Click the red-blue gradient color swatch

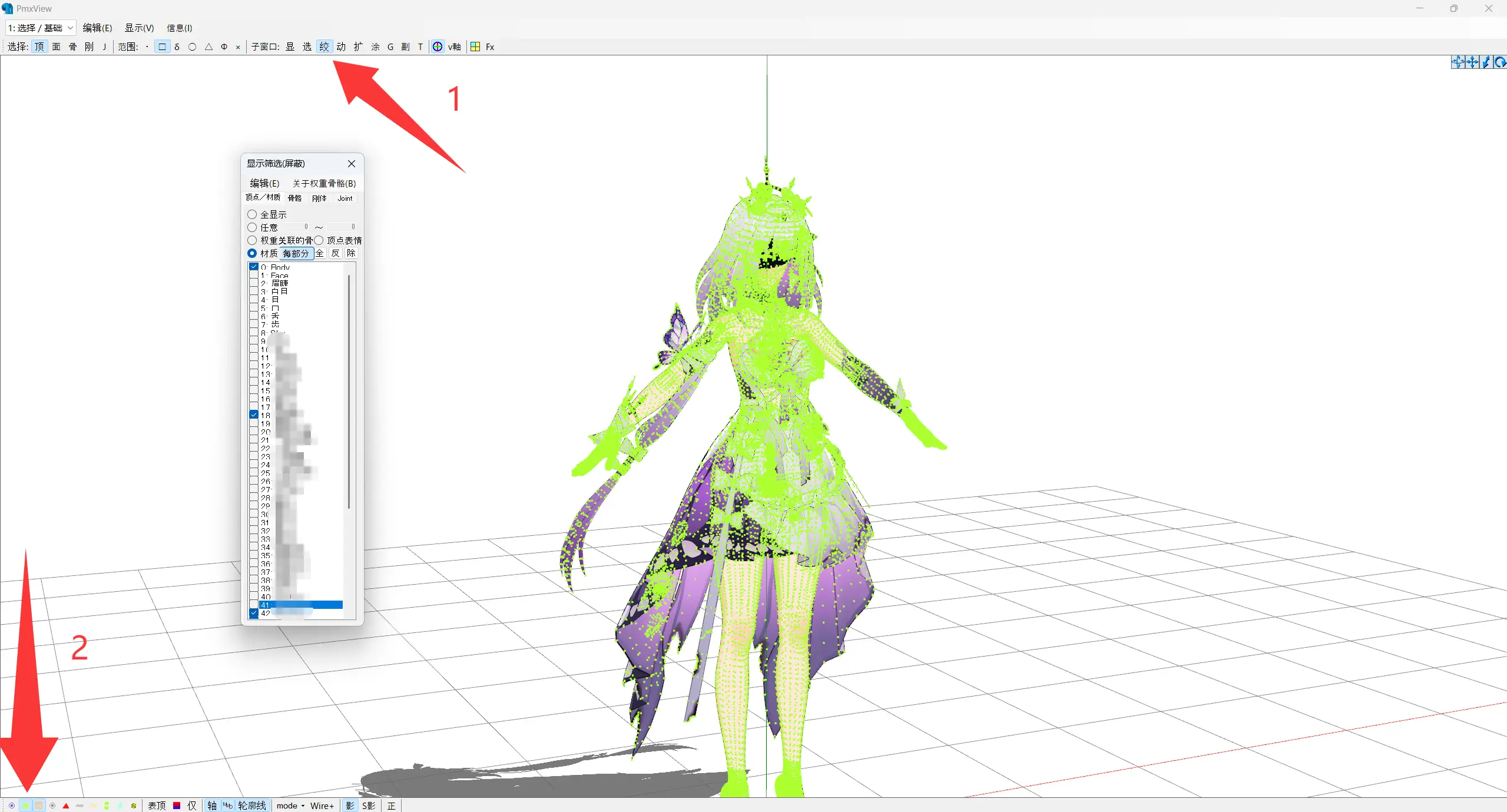coord(177,806)
